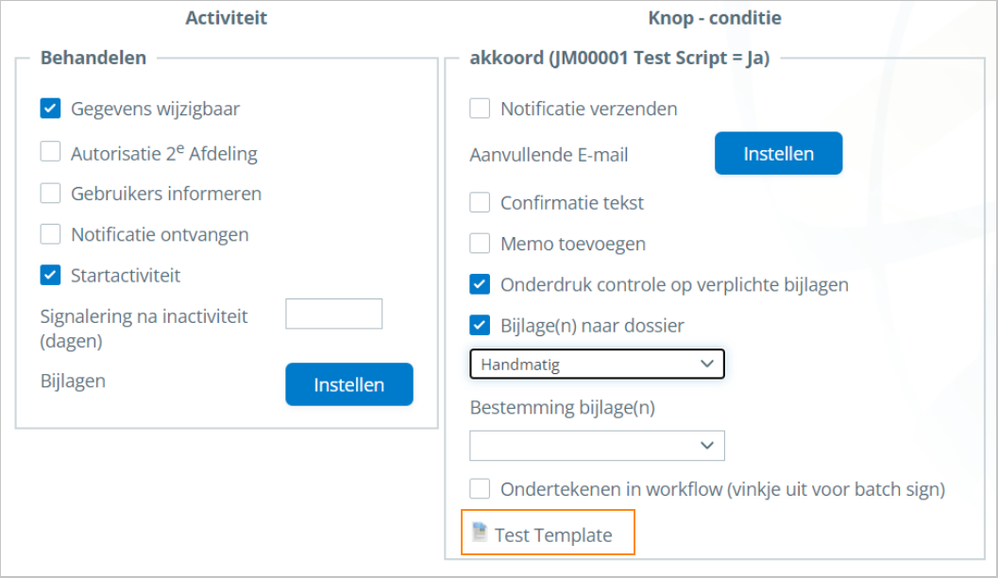This screenshot has height=578, width=998.
Task: Enable Notificatie verzenden
Action: (x=479, y=108)
